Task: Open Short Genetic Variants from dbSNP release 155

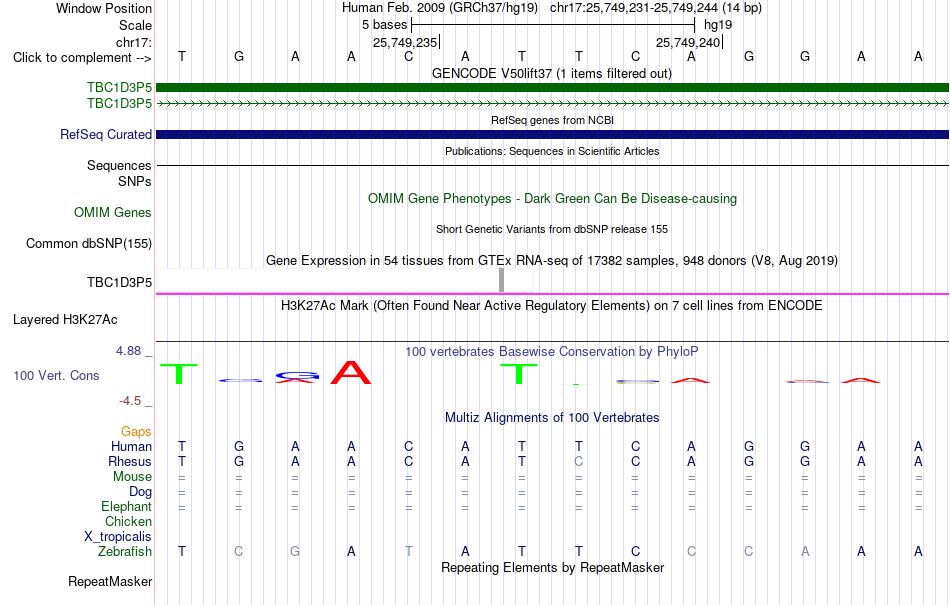Action: pos(552,230)
